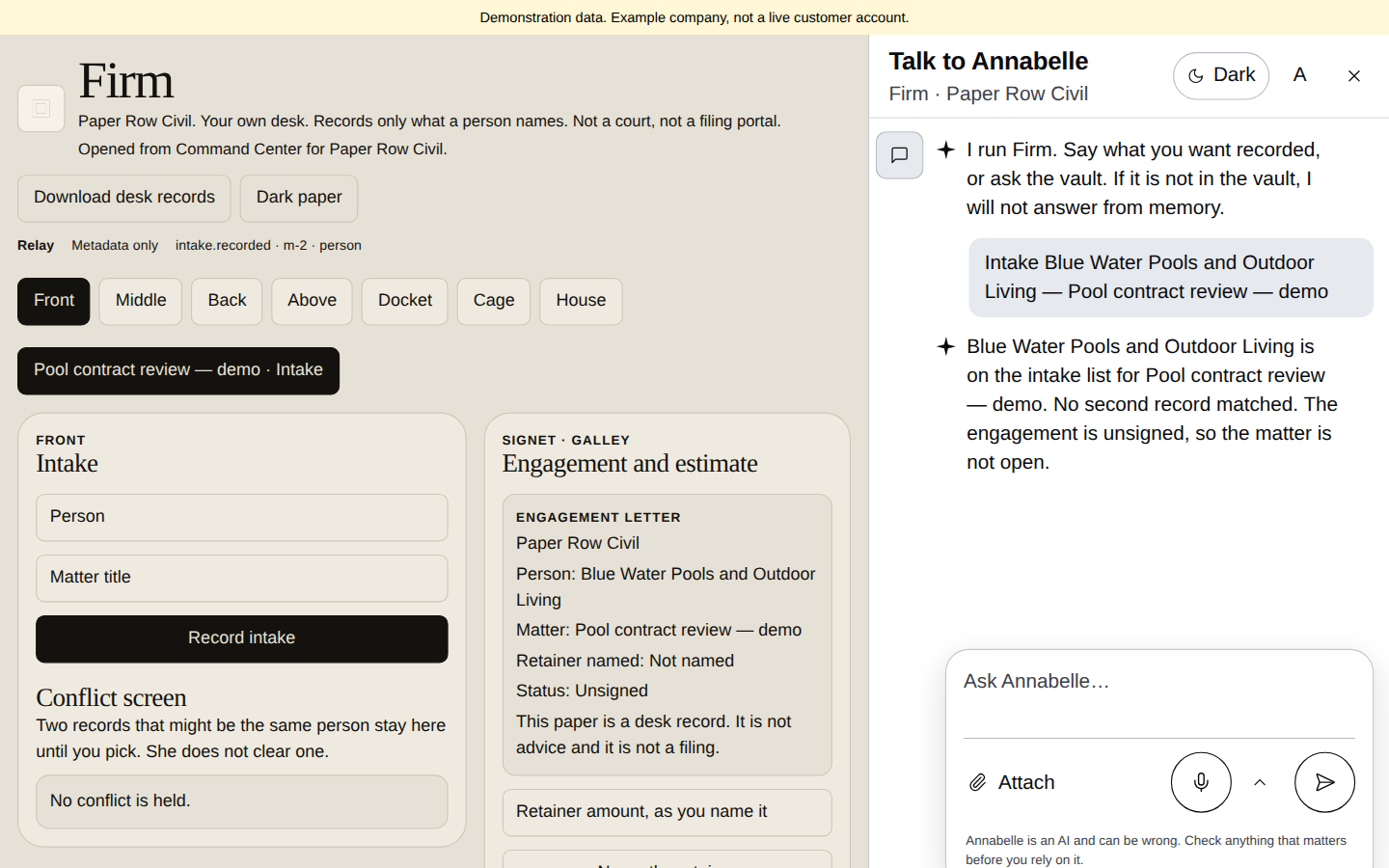The height and width of the screenshot is (868, 1389).
Task: Click the user message about Blue Water Pools
Action: [1171, 278]
